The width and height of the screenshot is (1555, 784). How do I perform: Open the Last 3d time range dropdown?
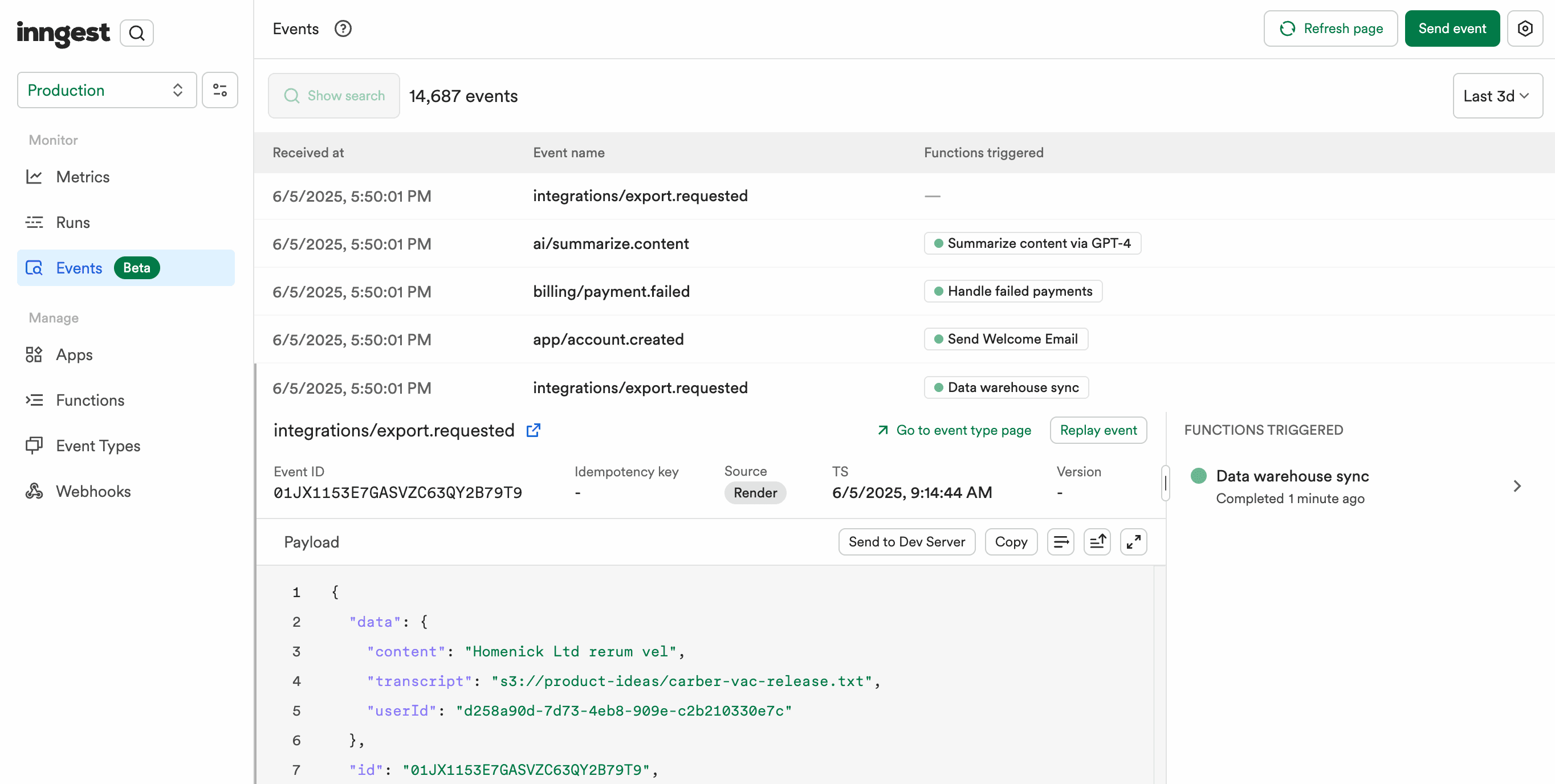[1497, 96]
